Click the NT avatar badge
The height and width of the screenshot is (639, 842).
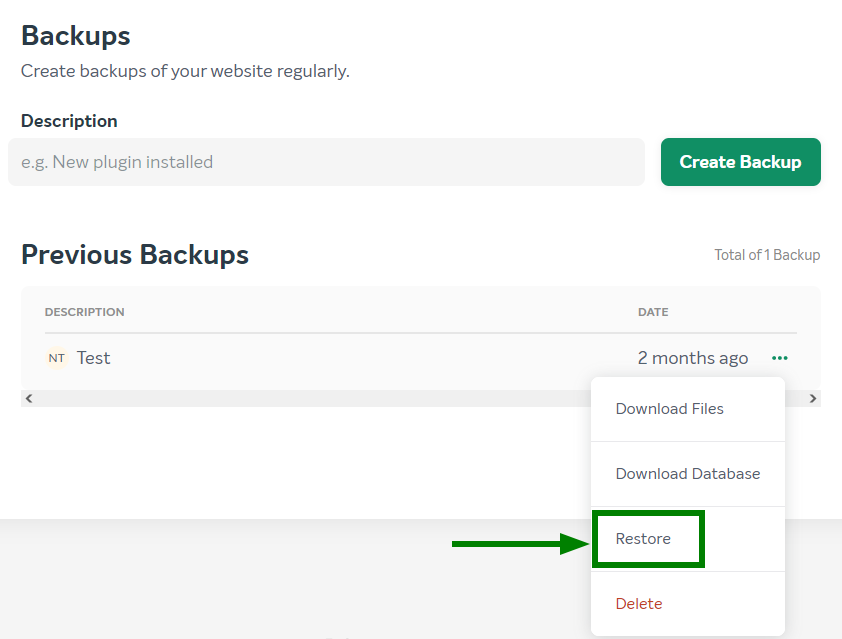[x=56, y=358]
